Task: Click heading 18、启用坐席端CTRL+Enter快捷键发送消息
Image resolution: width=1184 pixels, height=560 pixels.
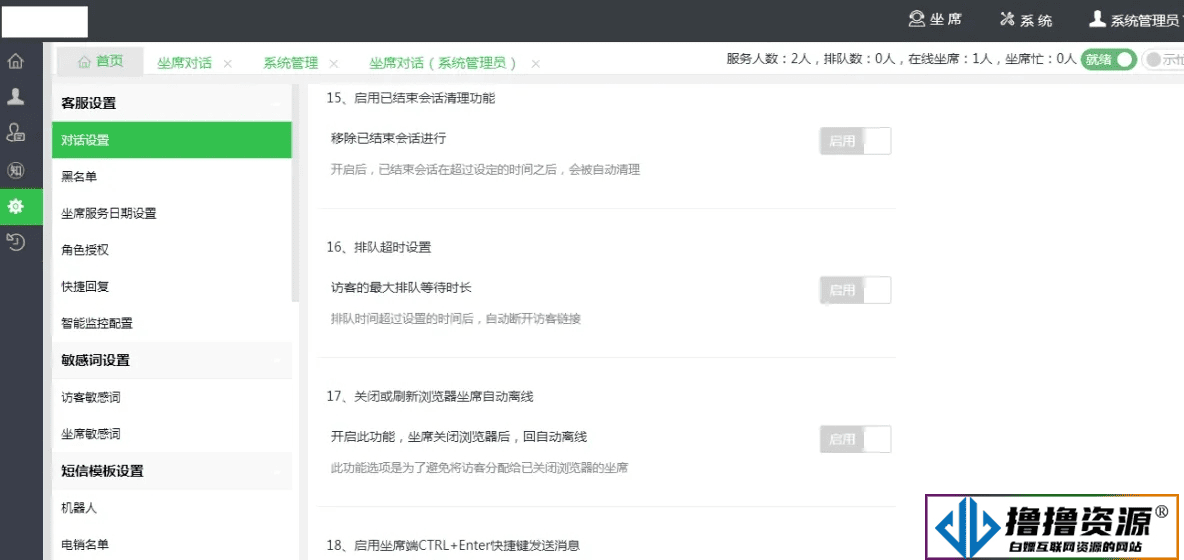Action: coord(453,545)
